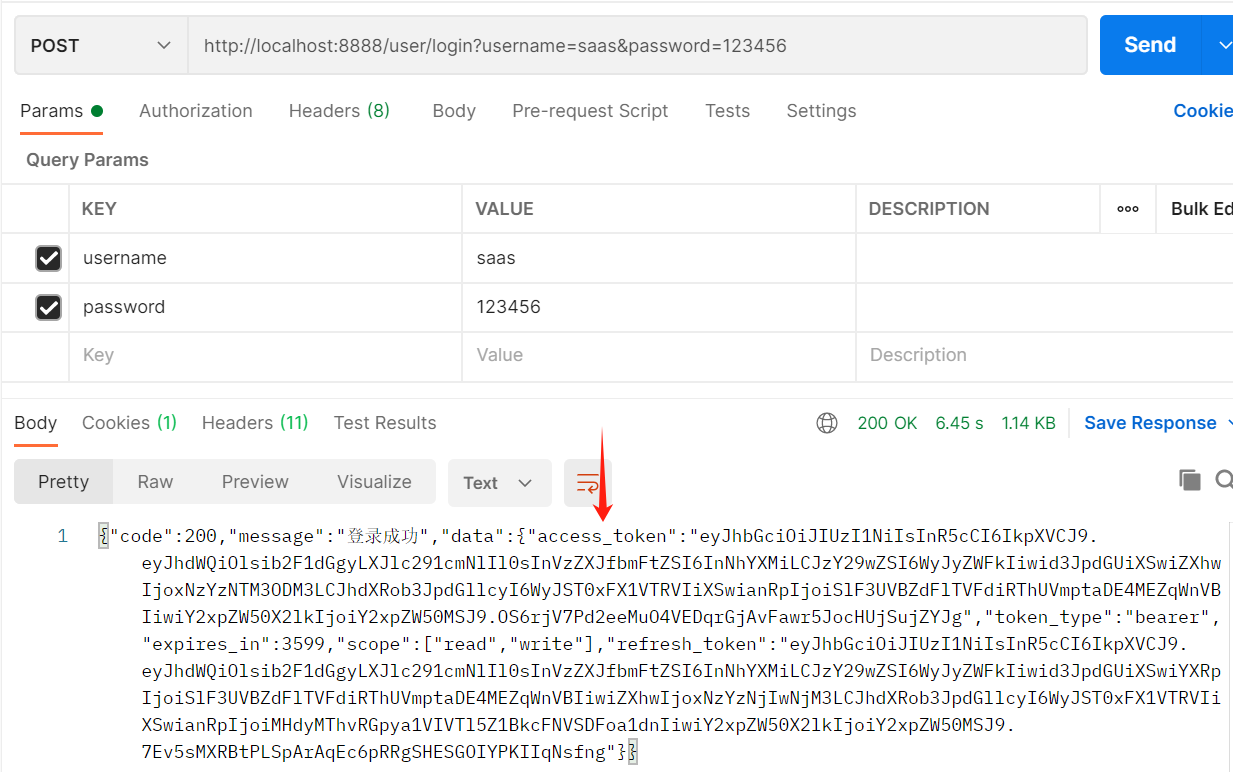The height and width of the screenshot is (772, 1233).
Task: Click the empty Key input
Action: click(265, 355)
